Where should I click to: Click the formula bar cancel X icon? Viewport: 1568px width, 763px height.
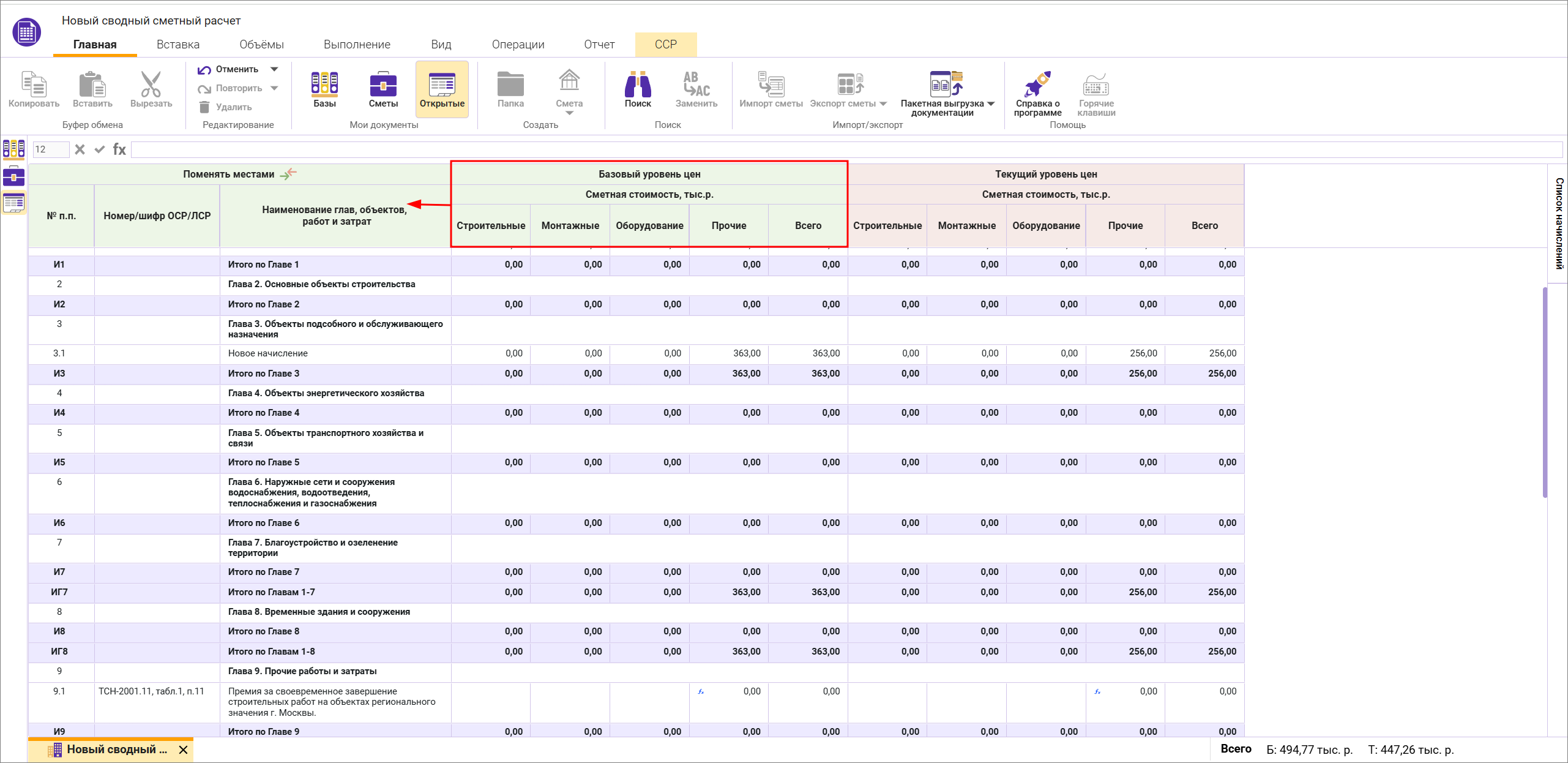click(x=80, y=149)
